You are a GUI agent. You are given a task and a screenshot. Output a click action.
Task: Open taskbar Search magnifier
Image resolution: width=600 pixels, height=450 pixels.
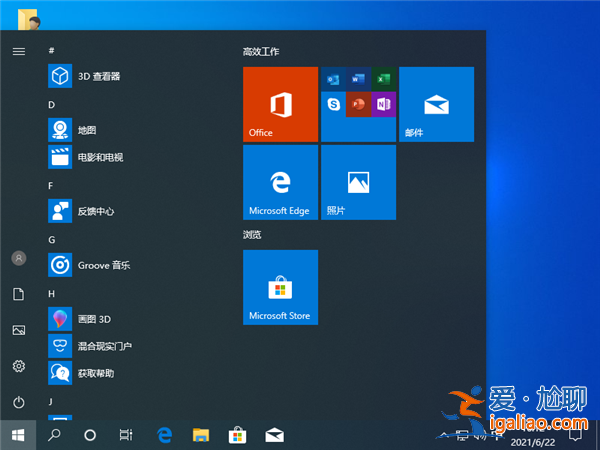coord(54,435)
